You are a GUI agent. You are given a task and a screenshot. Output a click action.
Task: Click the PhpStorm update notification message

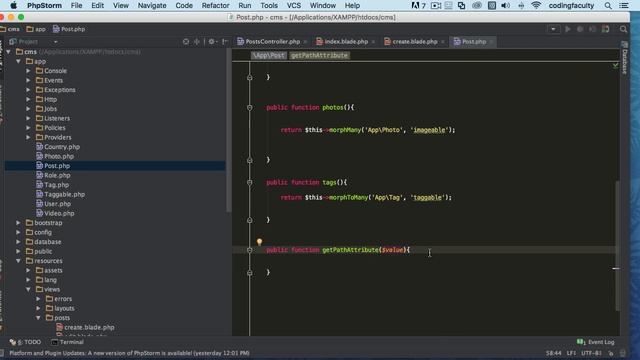coord(129,353)
